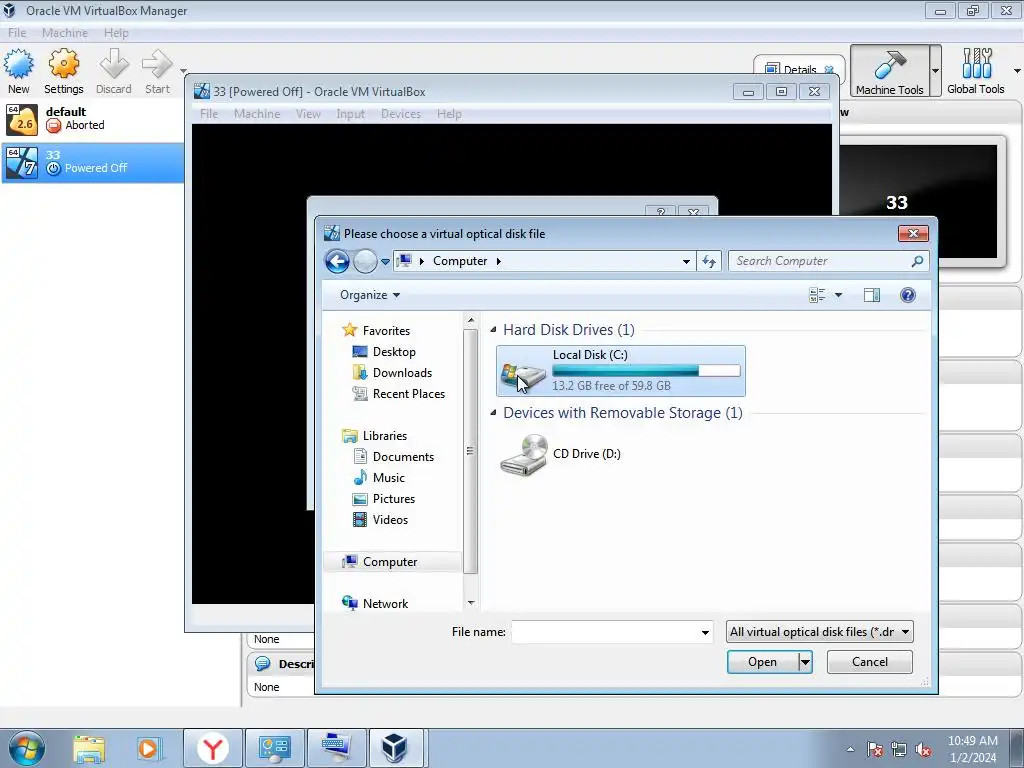Click navigation pane scroll down arrow

[x=471, y=603]
